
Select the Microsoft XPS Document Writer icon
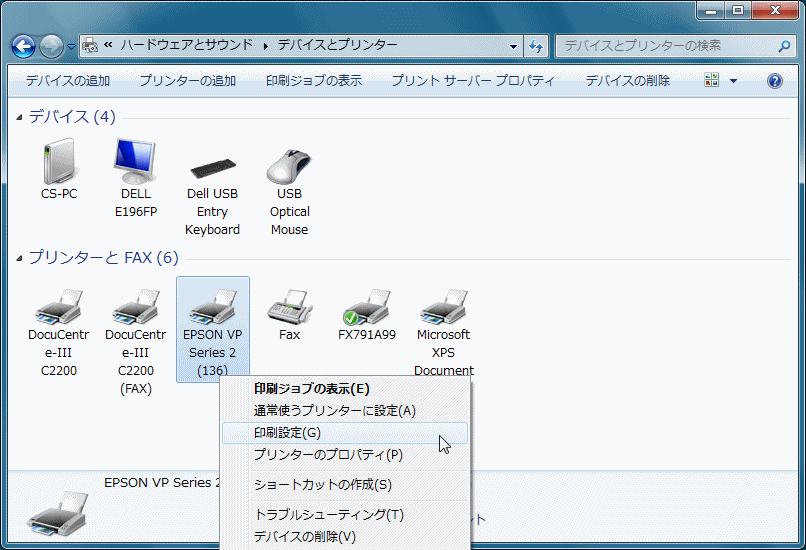pos(444,307)
